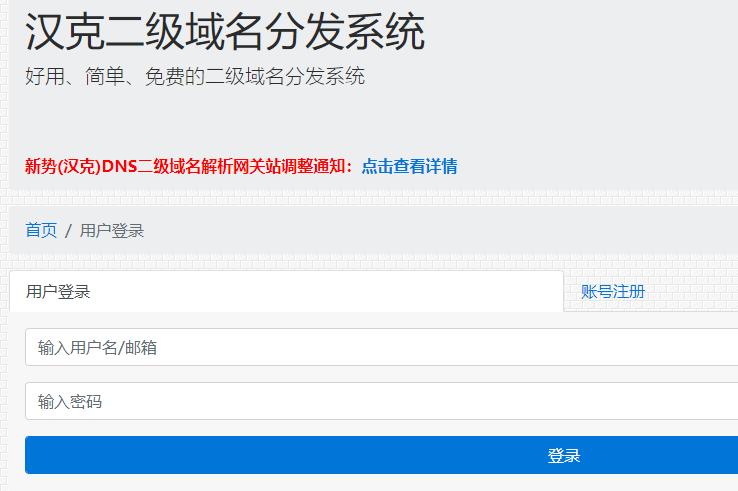The image size is (738, 491).
Task: Go to 首页 via breadcrumb
Action: click(x=41, y=230)
